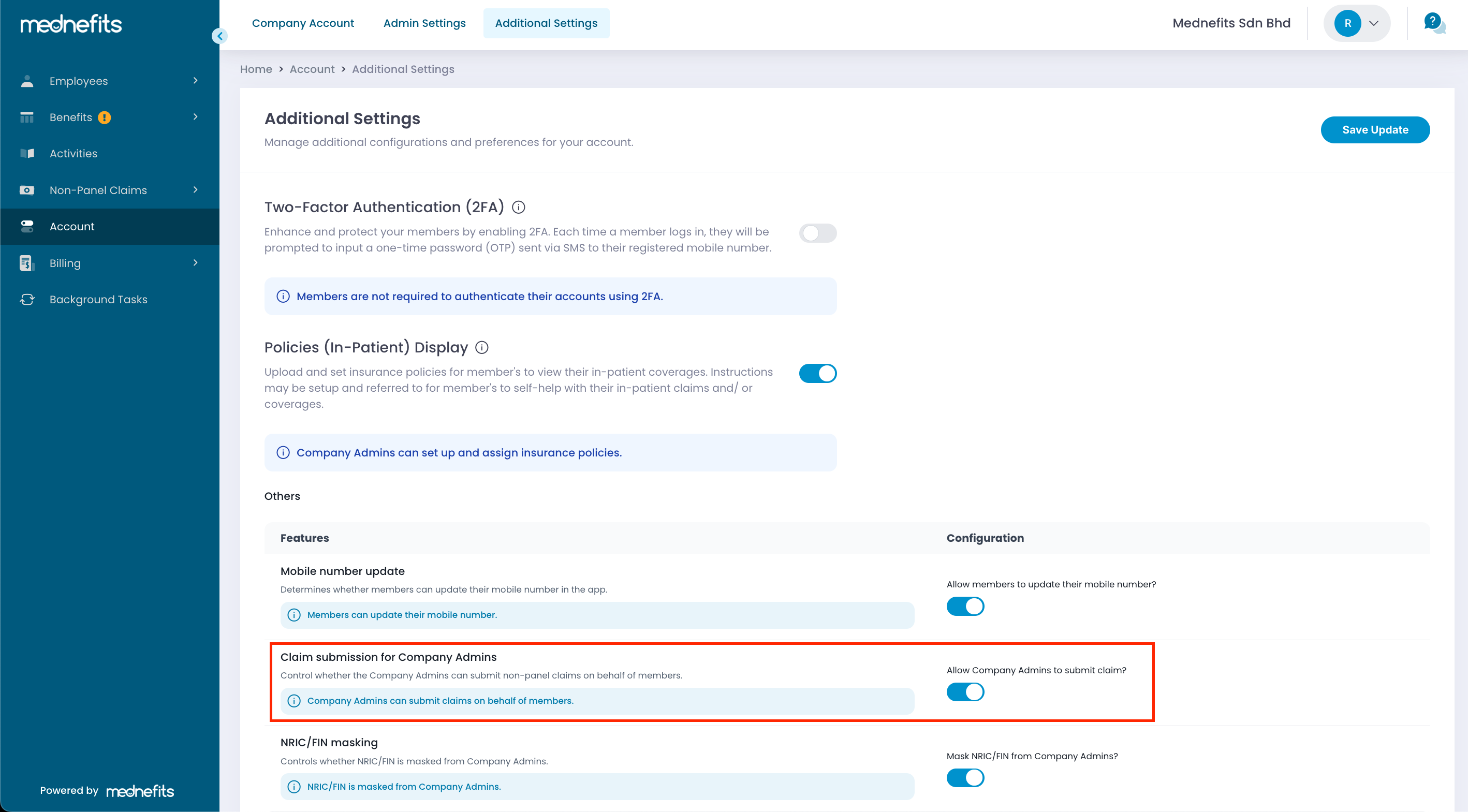
Task: Click info icon beside Two-Factor Authentication heading
Action: [x=518, y=208]
